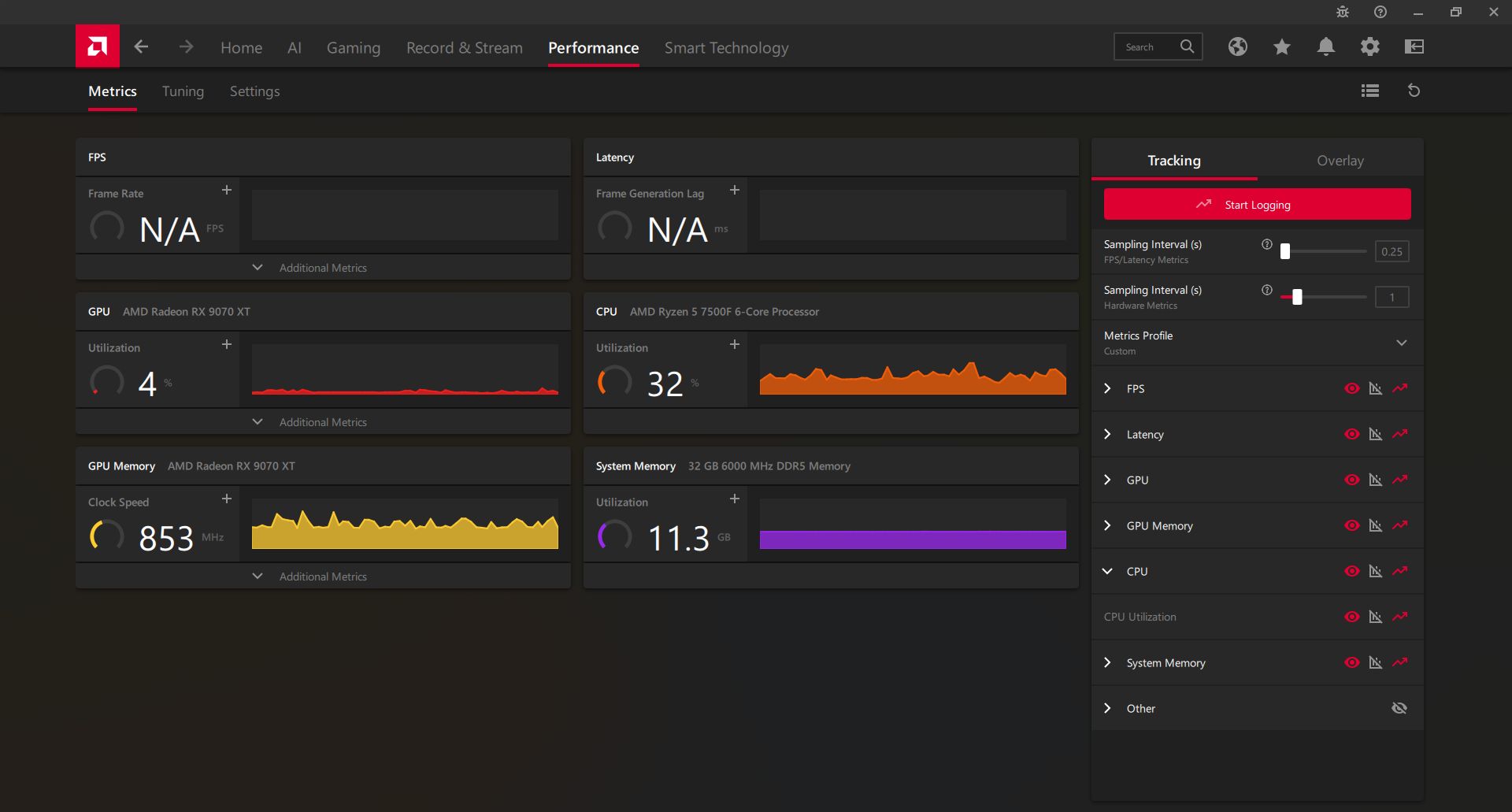Open the Metrics Profile dropdown
The height and width of the screenshot is (812, 1512).
[x=1402, y=343]
